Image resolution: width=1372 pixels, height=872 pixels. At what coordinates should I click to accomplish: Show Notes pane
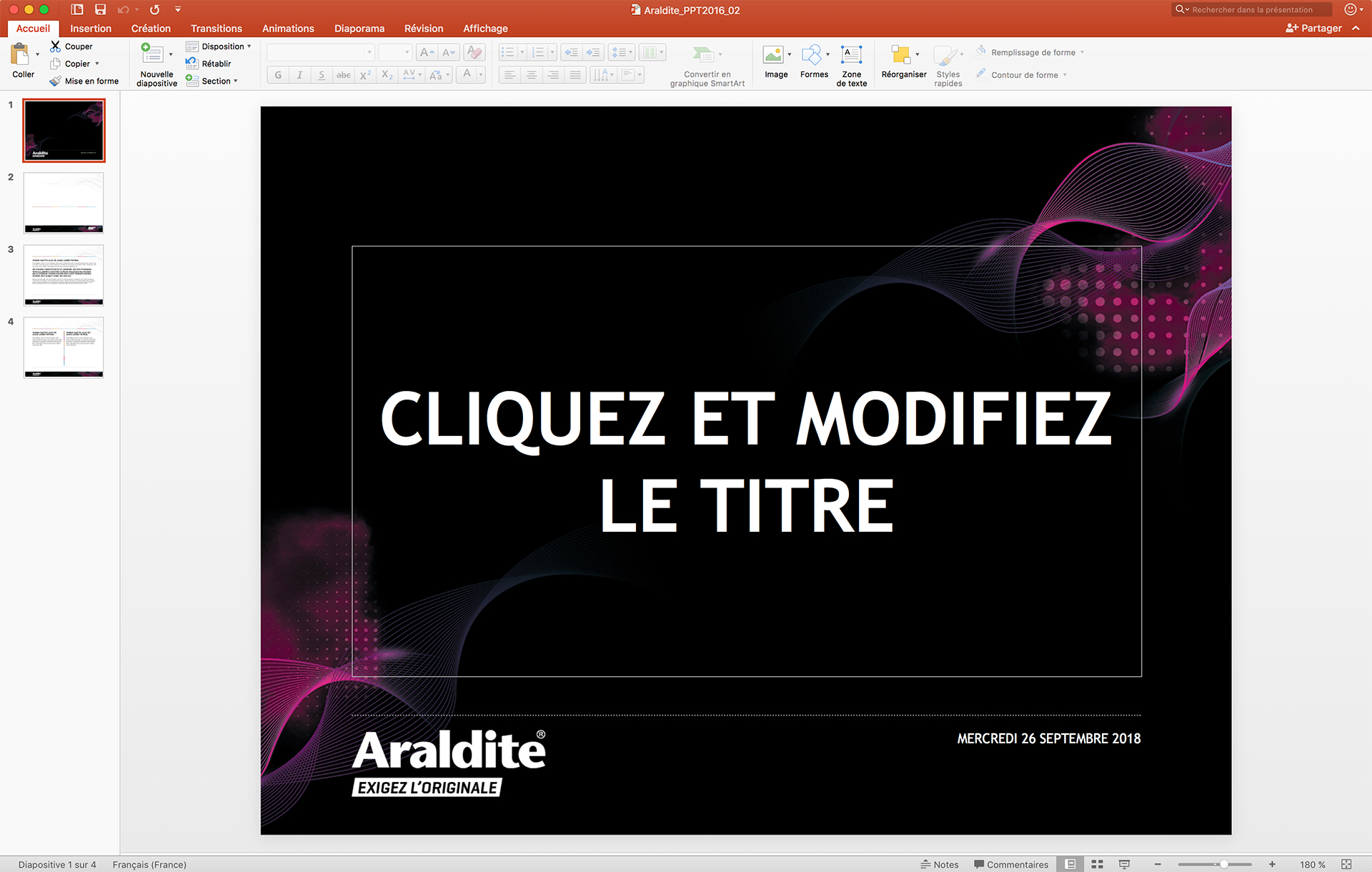tap(939, 864)
